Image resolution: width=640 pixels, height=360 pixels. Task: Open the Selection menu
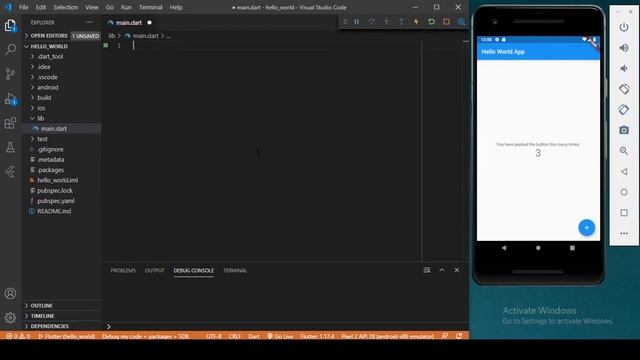(x=65, y=7)
